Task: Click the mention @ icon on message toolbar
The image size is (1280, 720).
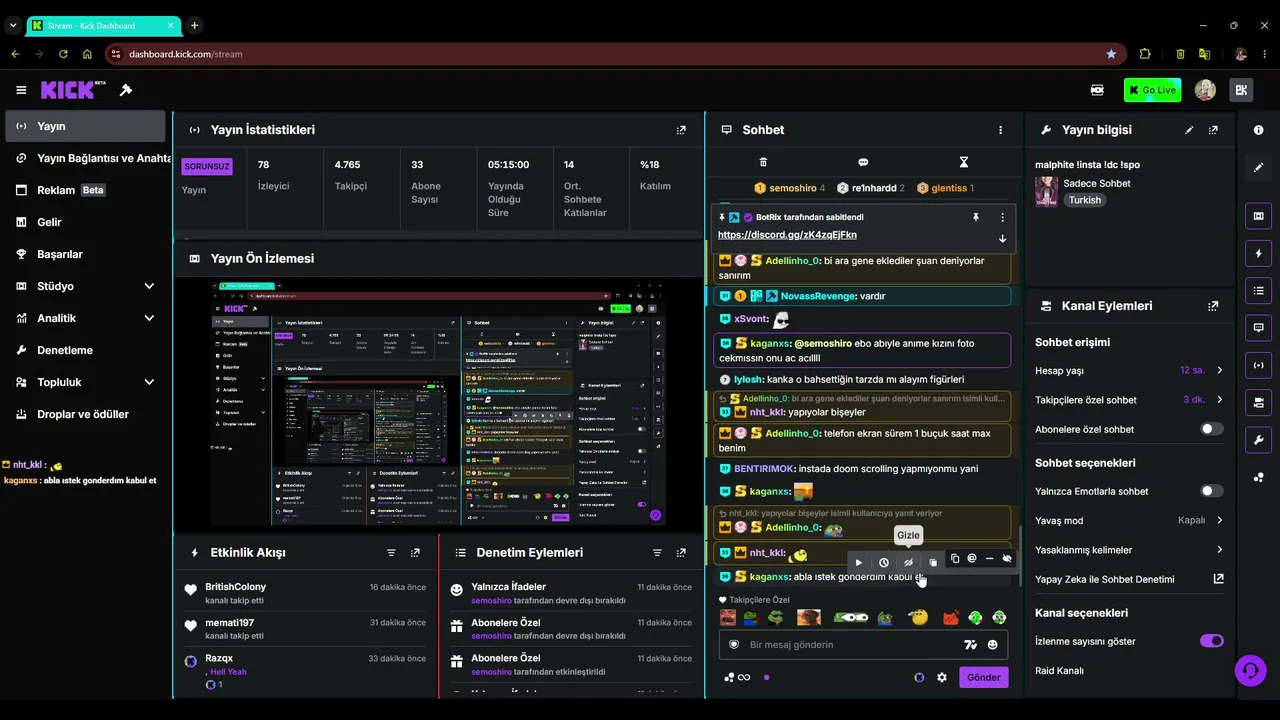Action: [972, 559]
